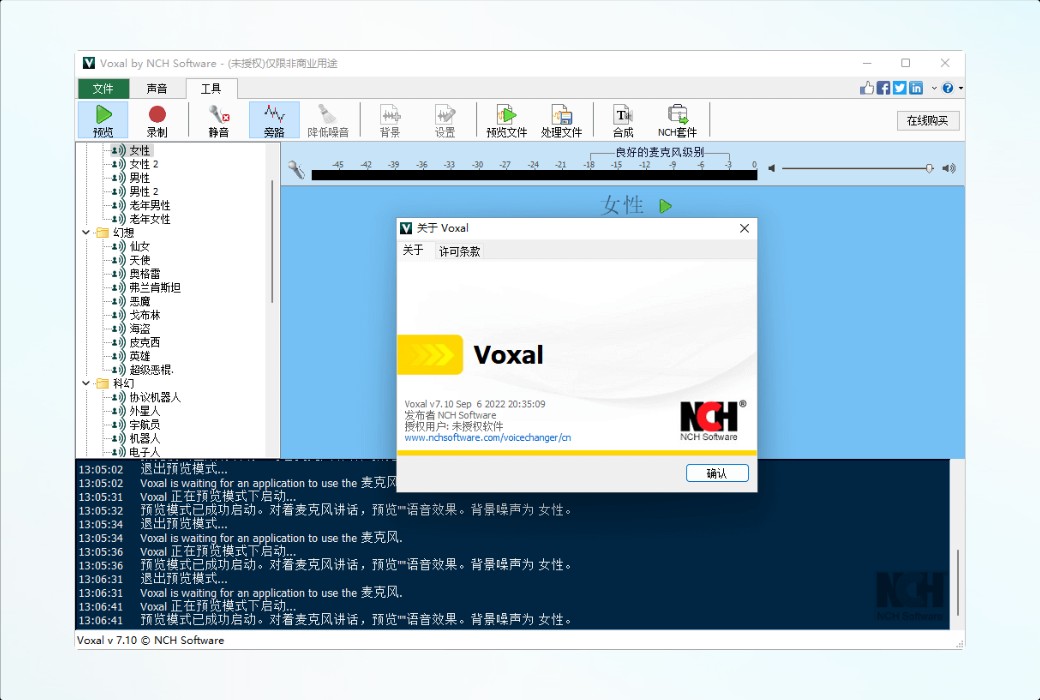The width and height of the screenshot is (1040, 700).
Task: Click the thumbs-up like icon
Action: (867, 88)
